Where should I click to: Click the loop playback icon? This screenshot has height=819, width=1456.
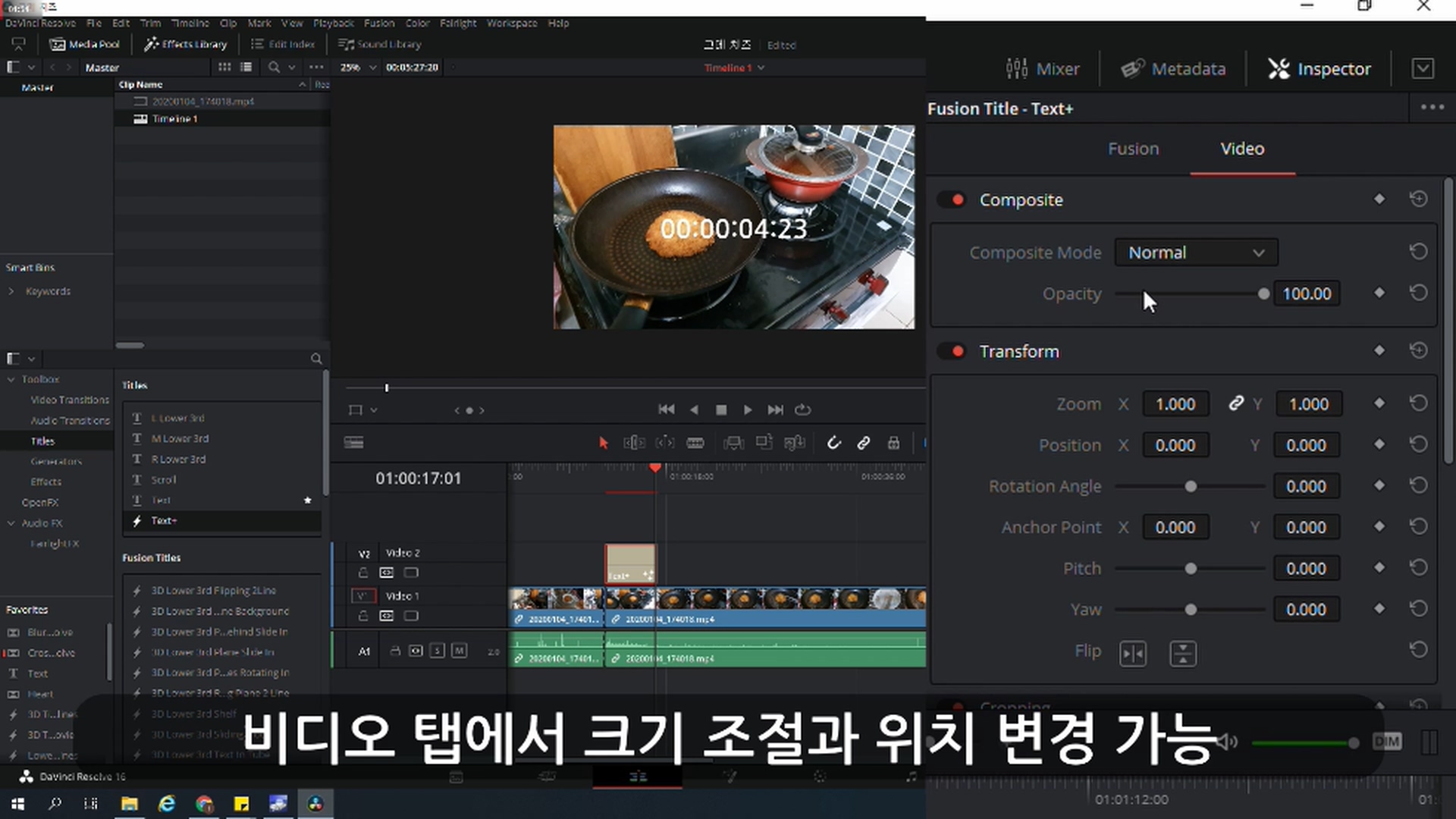click(803, 409)
